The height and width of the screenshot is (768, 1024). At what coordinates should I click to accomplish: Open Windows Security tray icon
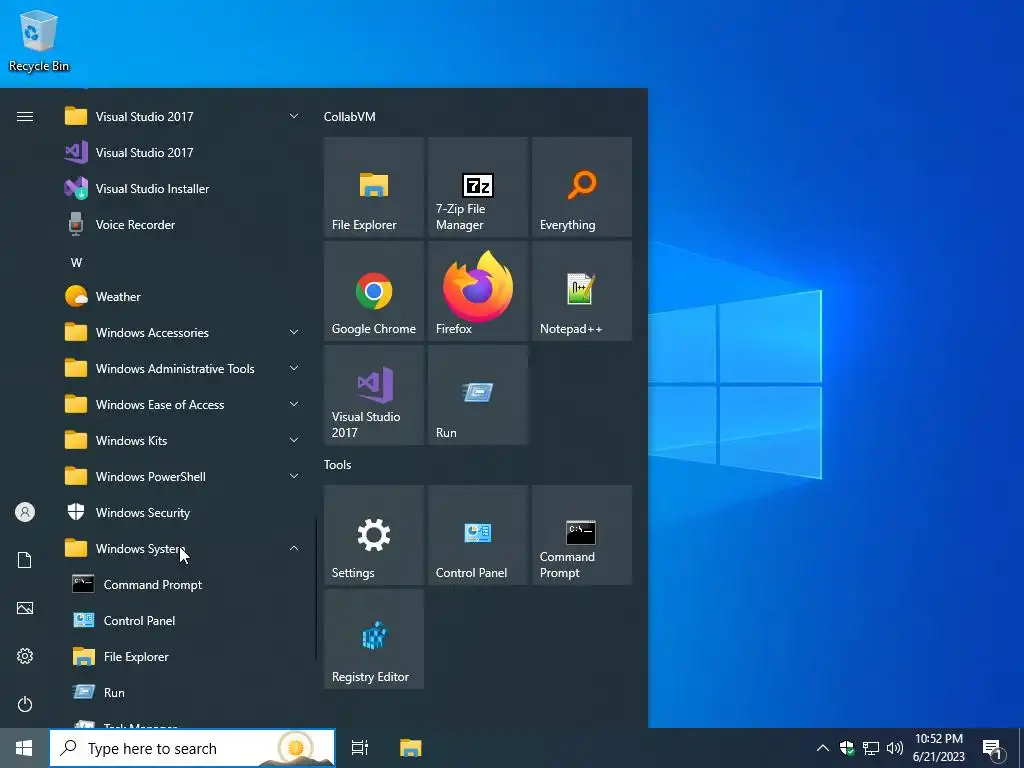[847, 748]
